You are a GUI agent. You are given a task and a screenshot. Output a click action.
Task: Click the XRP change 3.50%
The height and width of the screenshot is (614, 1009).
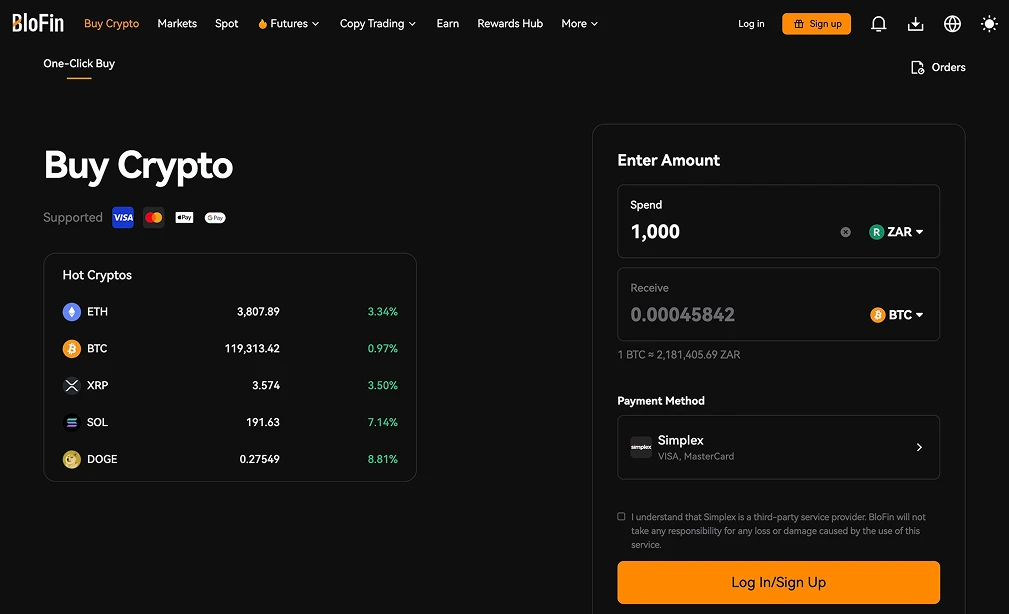tap(382, 386)
